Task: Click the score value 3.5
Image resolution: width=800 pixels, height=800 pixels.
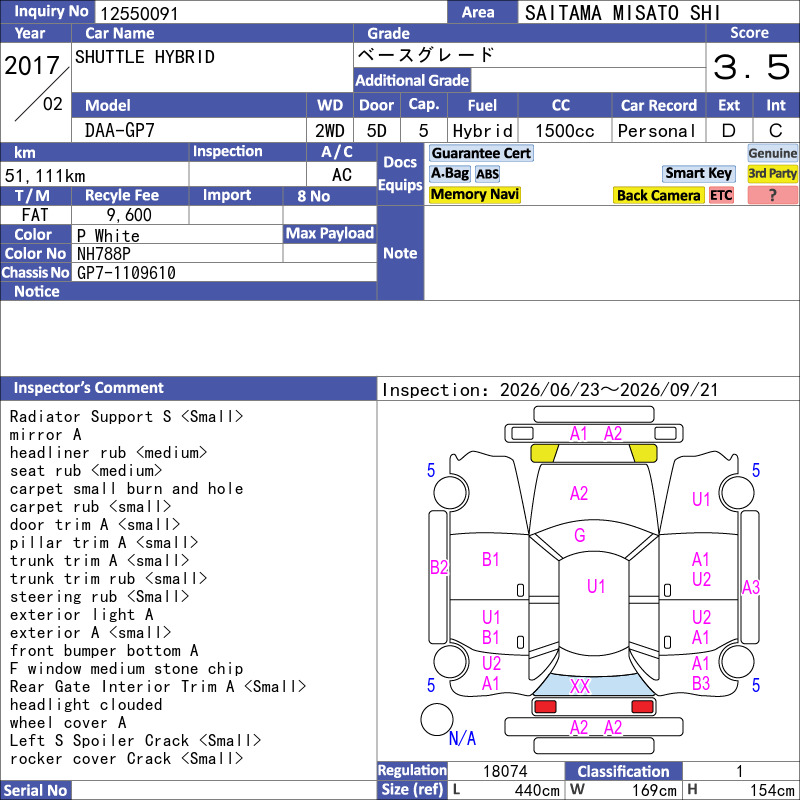Action: [x=751, y=67]
